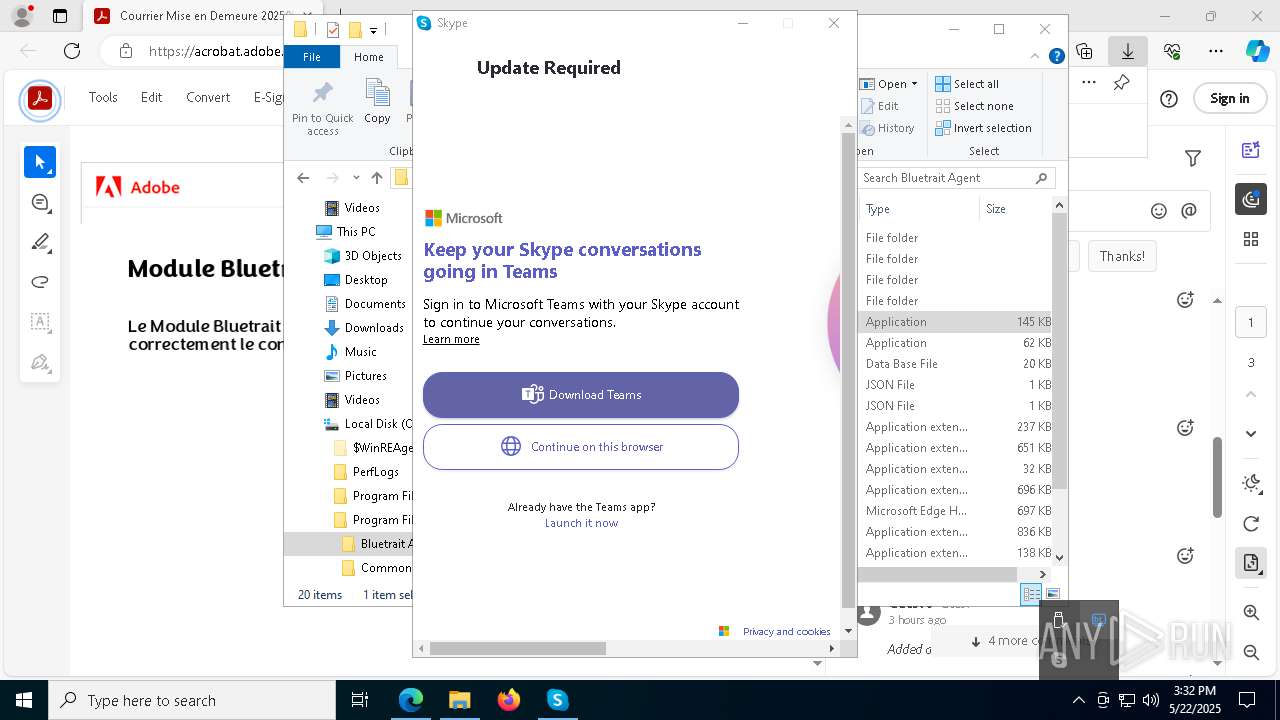Open Edge settings and more menu
The width and height of the screenshot is (1280, 720).
[1216, 51]
